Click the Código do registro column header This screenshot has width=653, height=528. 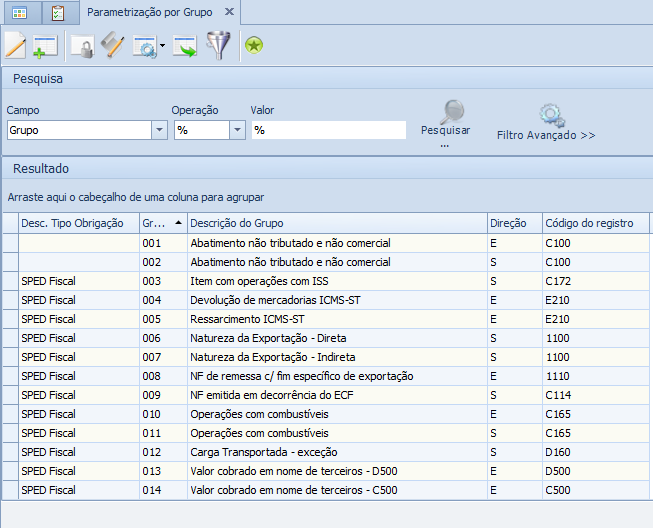point(595,223)
